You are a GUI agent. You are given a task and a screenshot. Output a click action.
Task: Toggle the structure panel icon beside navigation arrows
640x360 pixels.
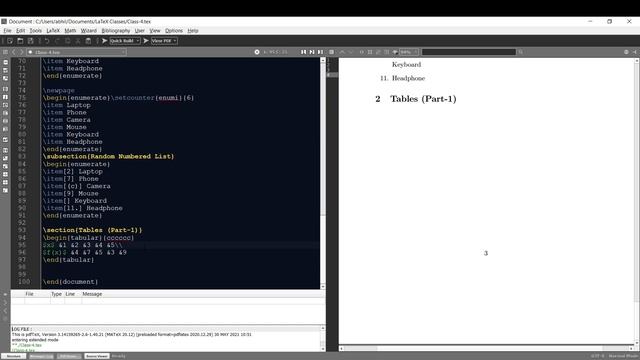pyautogui.click(x=5, y=52)
